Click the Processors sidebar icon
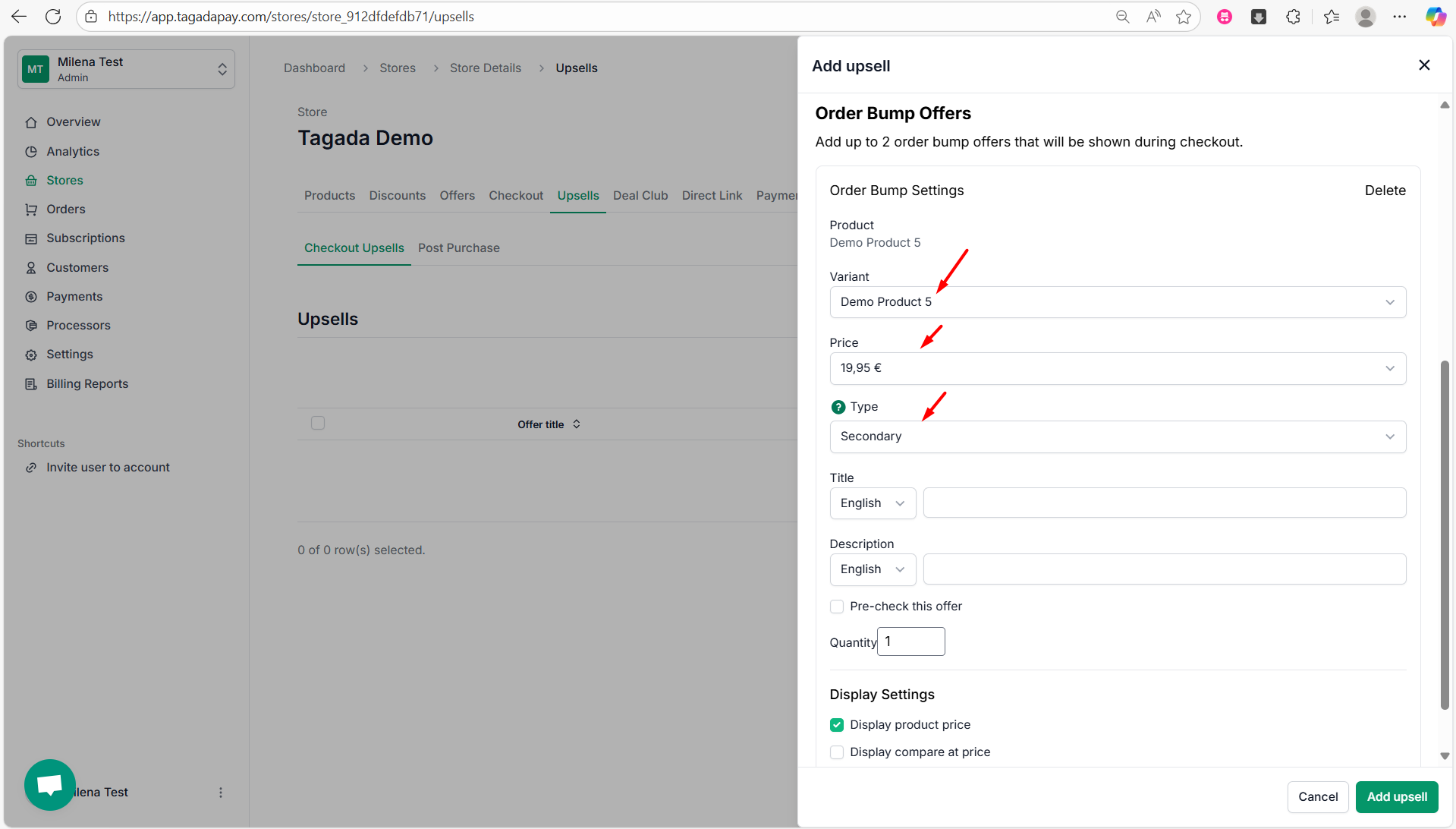1456x829 pixels. coord(31,326)
